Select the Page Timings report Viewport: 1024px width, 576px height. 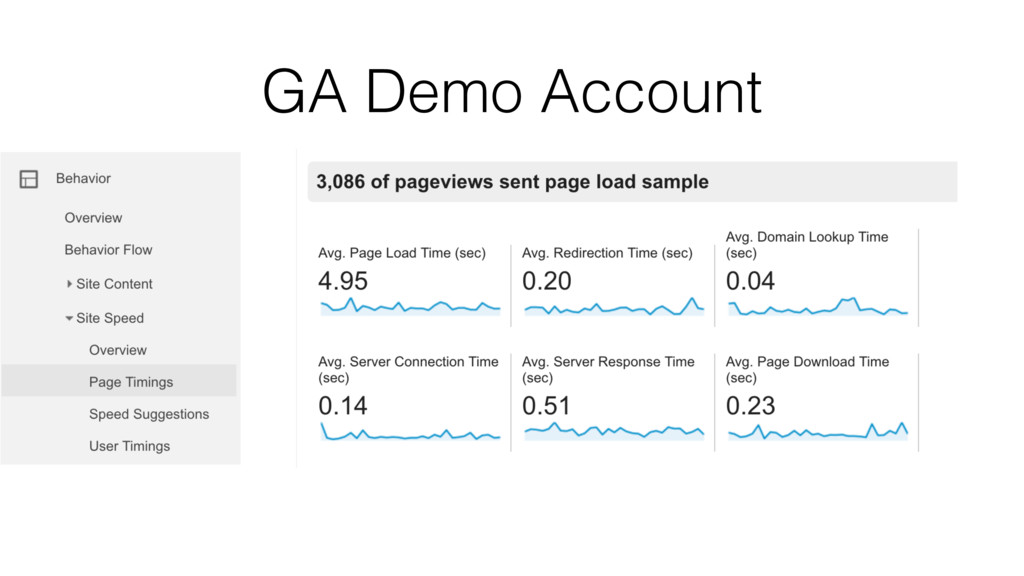pos(119,381)
